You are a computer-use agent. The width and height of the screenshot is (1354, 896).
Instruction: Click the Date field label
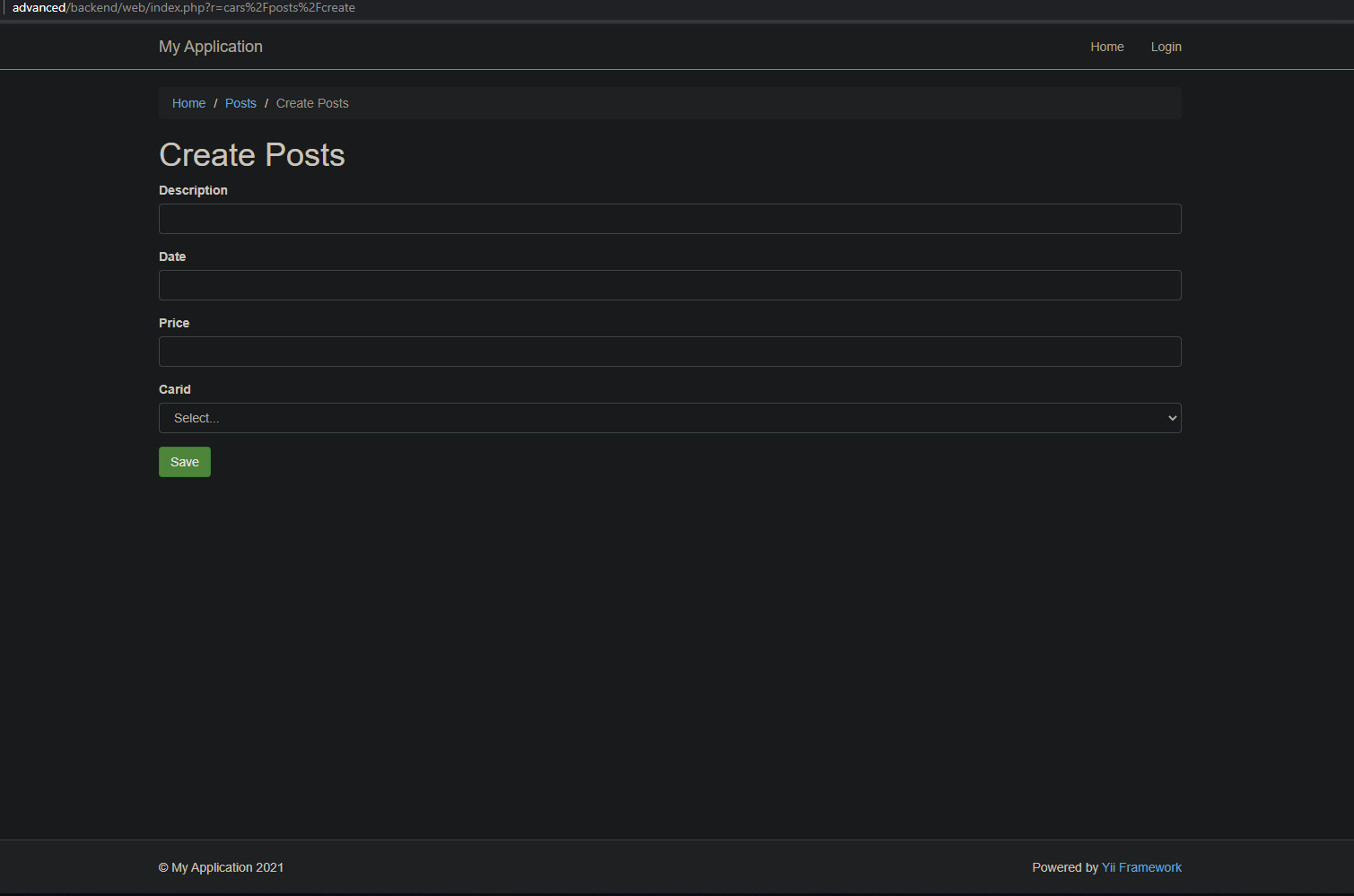(x=172, y=257)
